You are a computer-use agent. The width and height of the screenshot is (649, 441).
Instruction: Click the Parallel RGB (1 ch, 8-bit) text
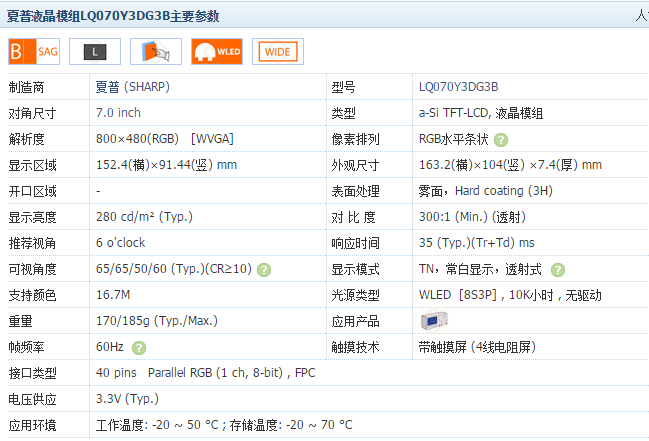point(215,373)
